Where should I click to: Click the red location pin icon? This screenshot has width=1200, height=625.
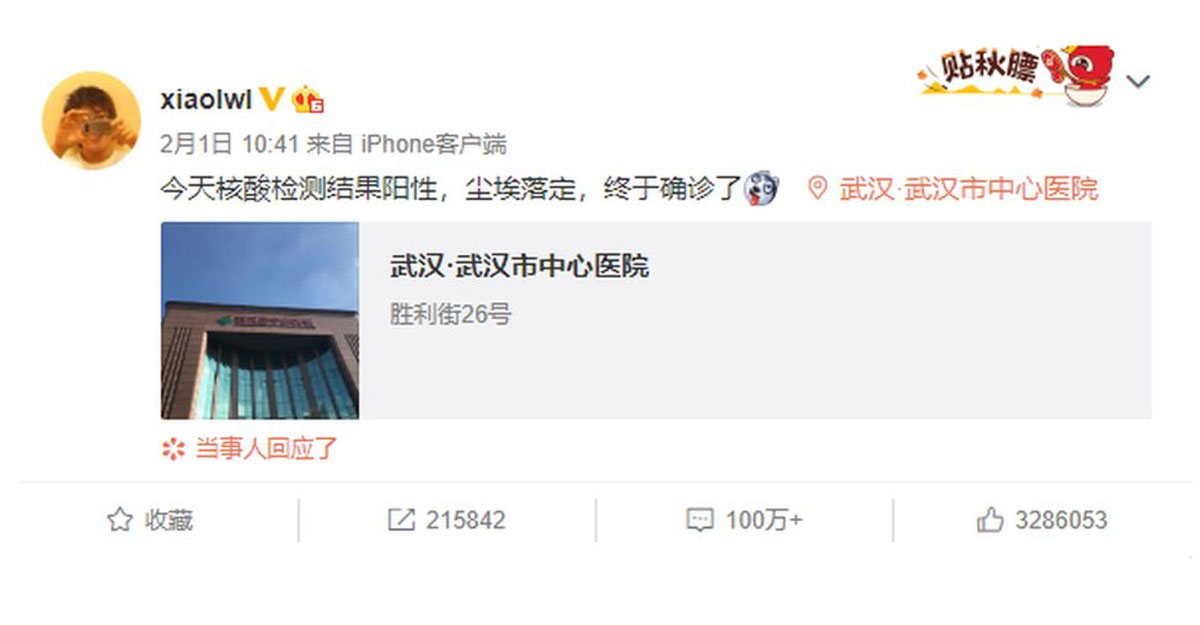click(818, 188)
